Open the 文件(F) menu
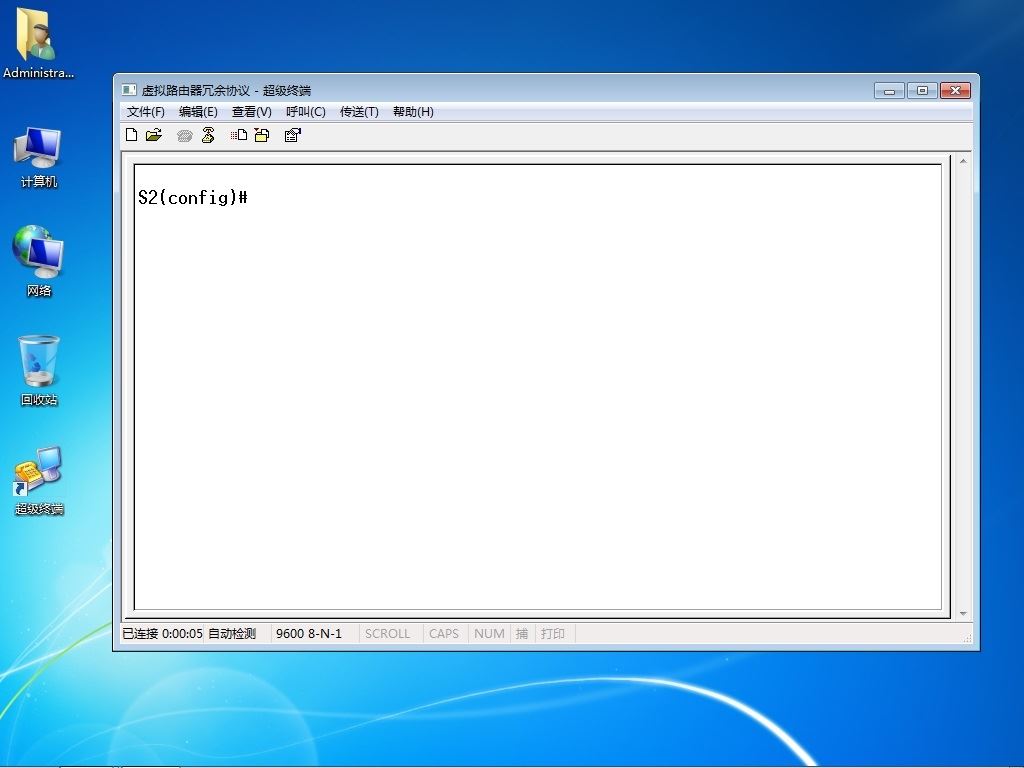Image resolution: width=1024 pixels, height=768 pixels. 146,112
